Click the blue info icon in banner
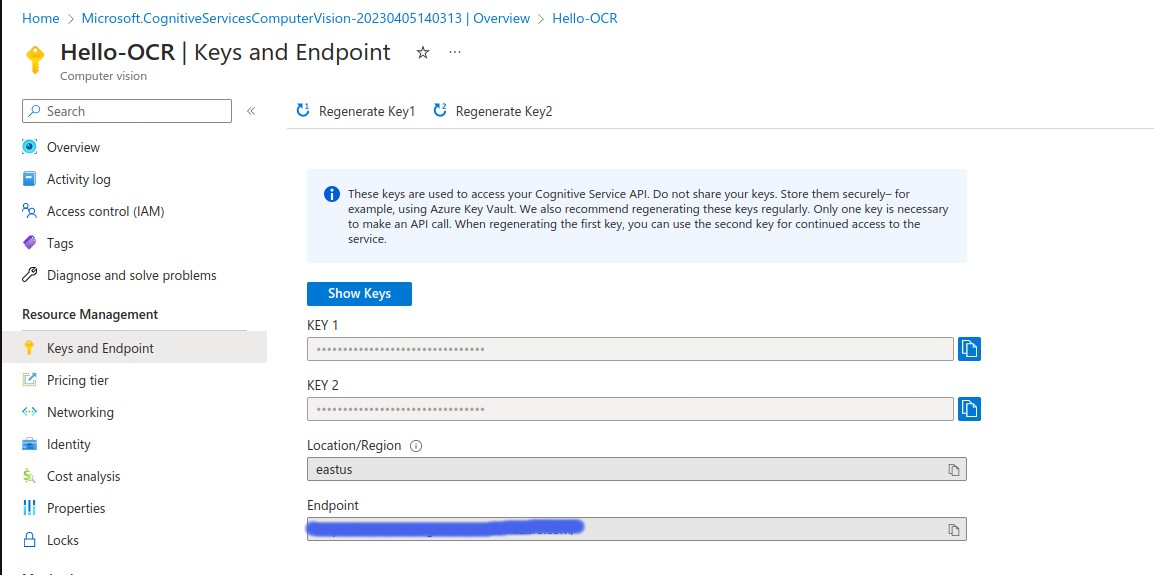 332,194
